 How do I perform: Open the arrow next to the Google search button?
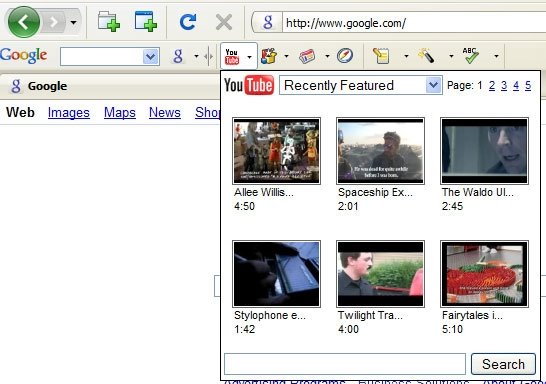[x=196, y=56]
